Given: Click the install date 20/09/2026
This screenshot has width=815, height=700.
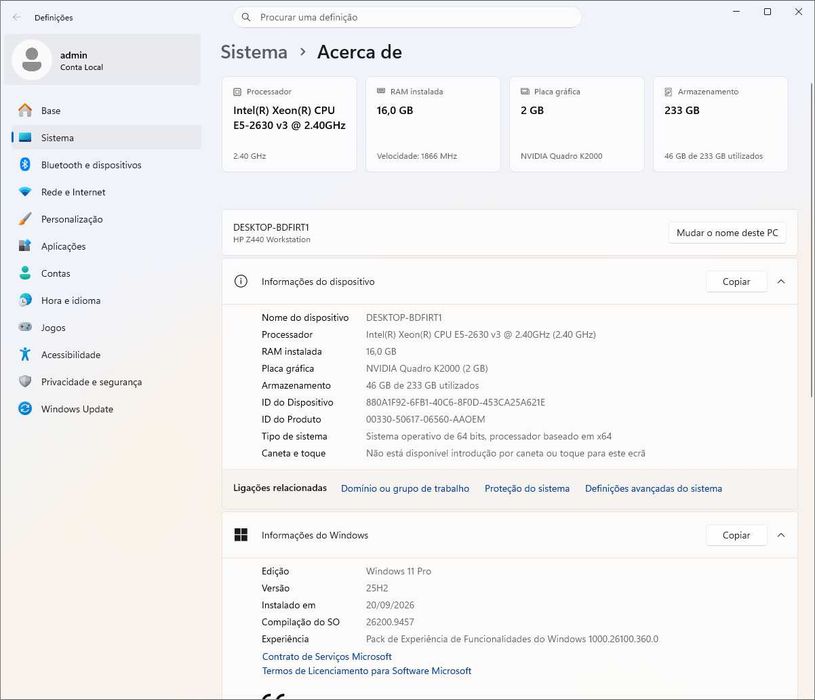Looking at the screenshot, I should coord(390,605).
